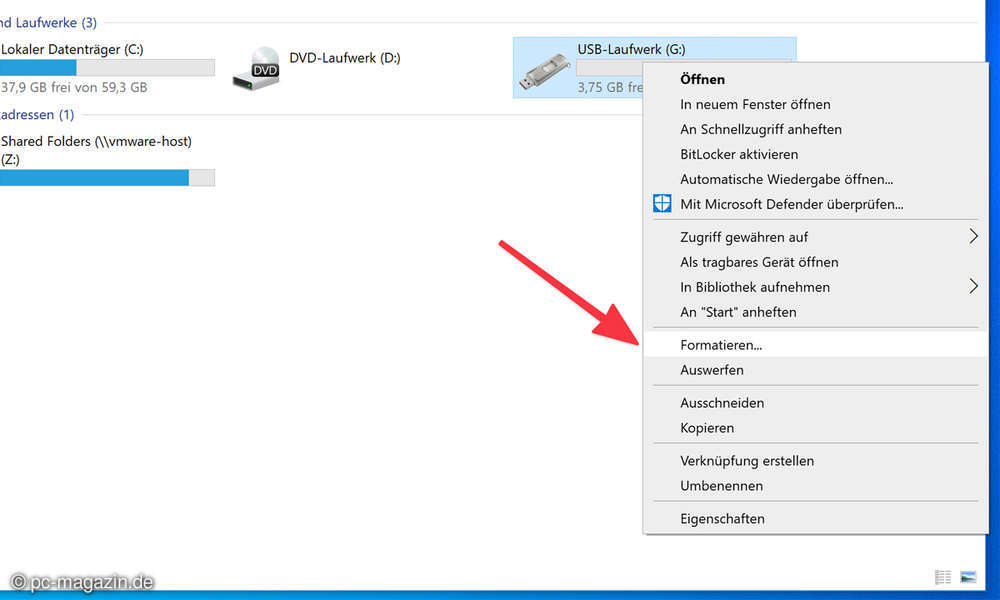The width and height of the screenshot is (1000, 600).
Task: Select the Shared Folders (Z:) network drive
Action: (x=95, y=150)
